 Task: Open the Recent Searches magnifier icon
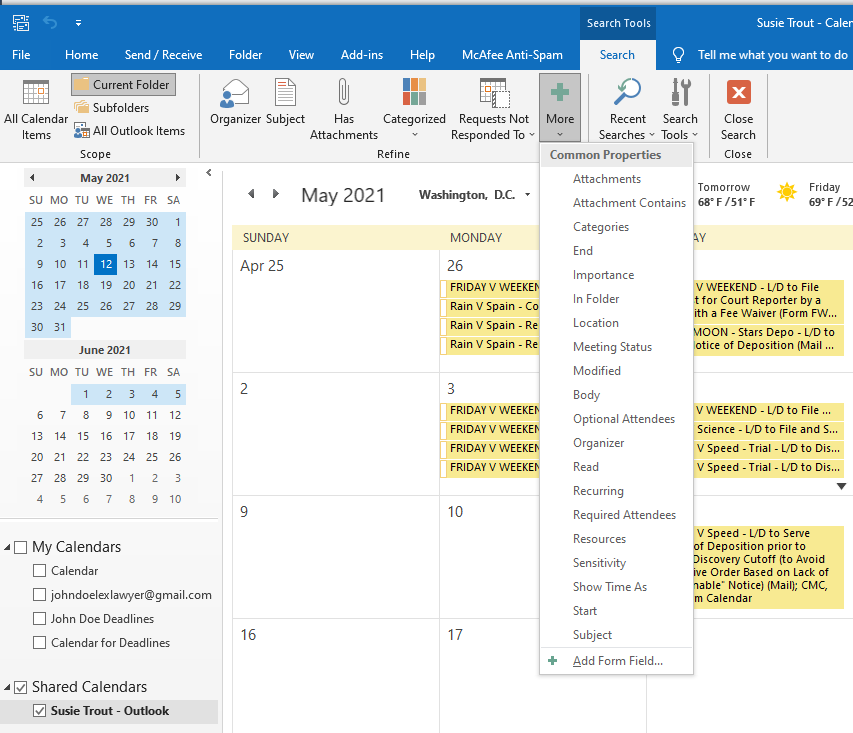628,93
